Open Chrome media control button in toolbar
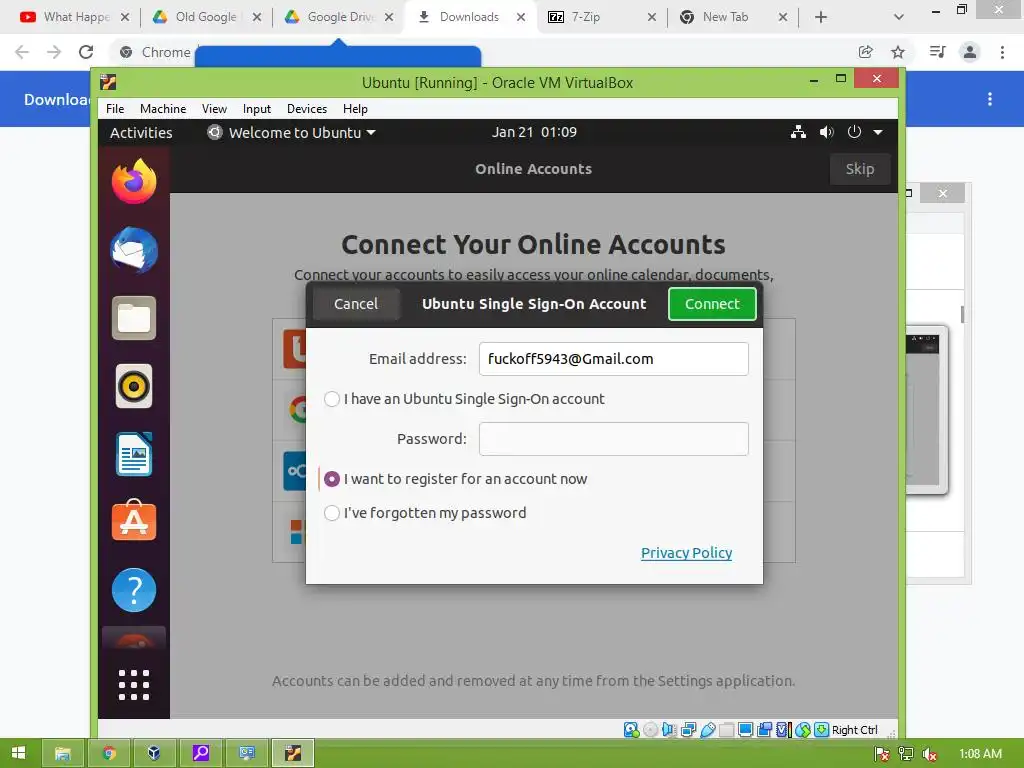The image size is (1024, 768). point(937,52)
